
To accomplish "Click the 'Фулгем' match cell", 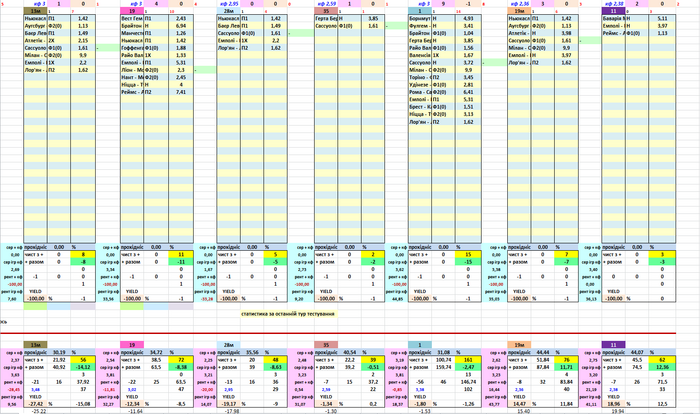I will (420, 26).
